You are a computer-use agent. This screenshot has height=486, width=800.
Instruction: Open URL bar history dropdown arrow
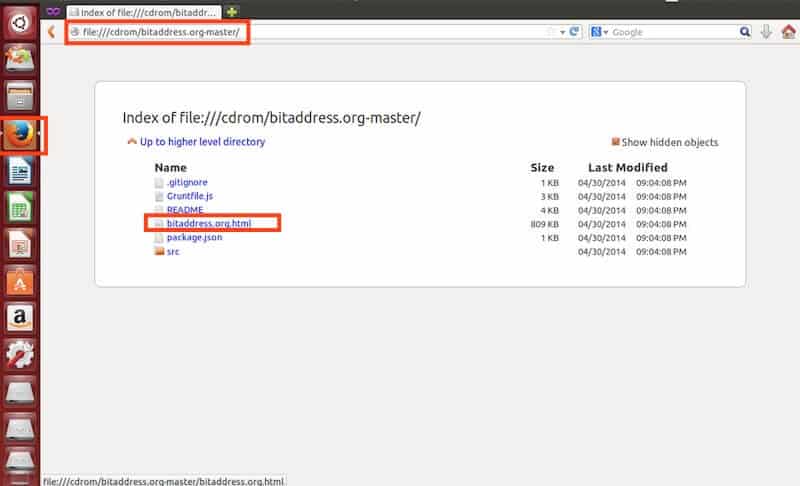562,32
